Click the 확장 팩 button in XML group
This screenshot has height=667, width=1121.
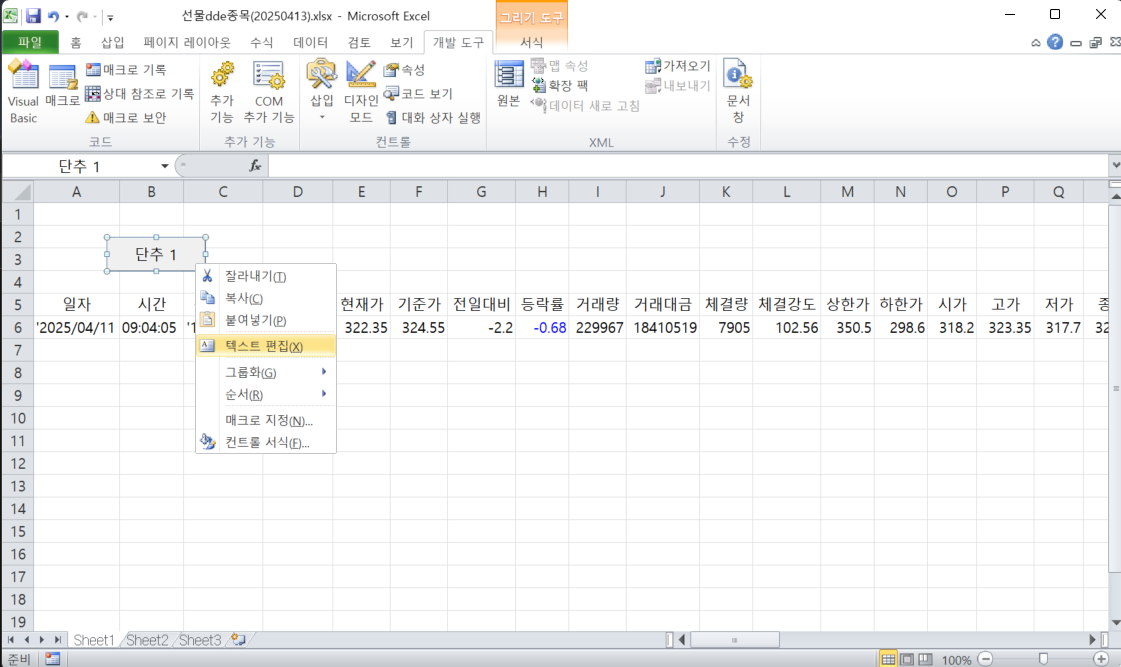565,86
